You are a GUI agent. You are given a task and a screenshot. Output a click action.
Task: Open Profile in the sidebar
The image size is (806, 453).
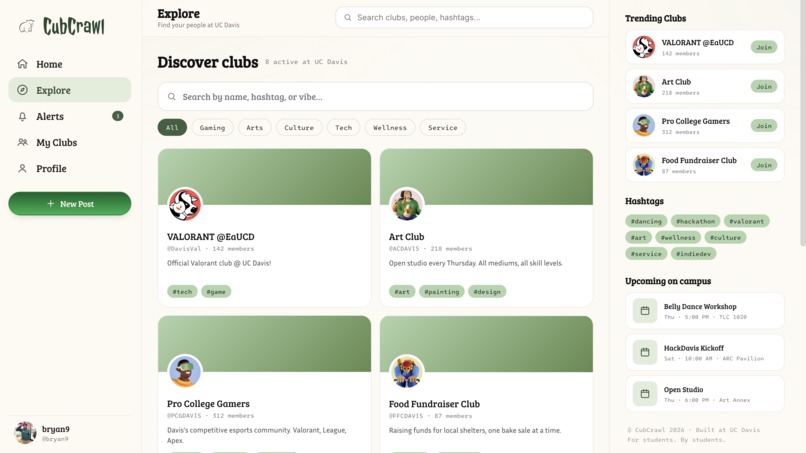(69, 169)
